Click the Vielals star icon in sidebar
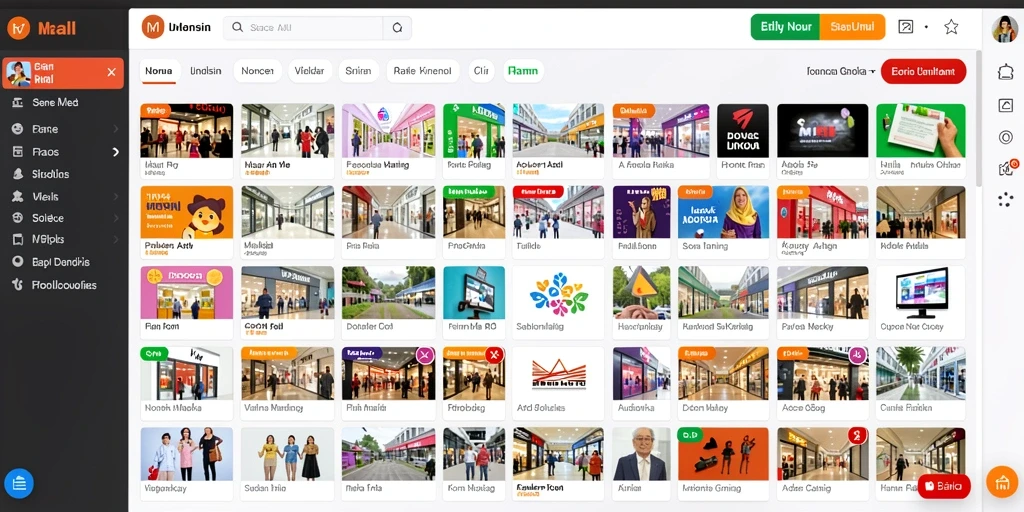This screenshot has height=512, width=1024. 18,197
